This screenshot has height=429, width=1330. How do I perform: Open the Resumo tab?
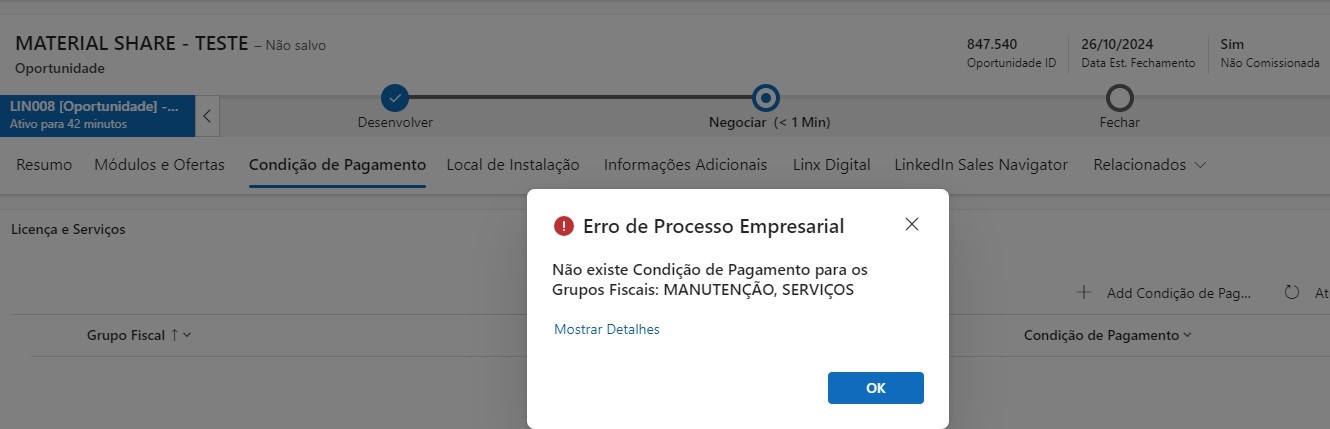click(x=44, y=165)
